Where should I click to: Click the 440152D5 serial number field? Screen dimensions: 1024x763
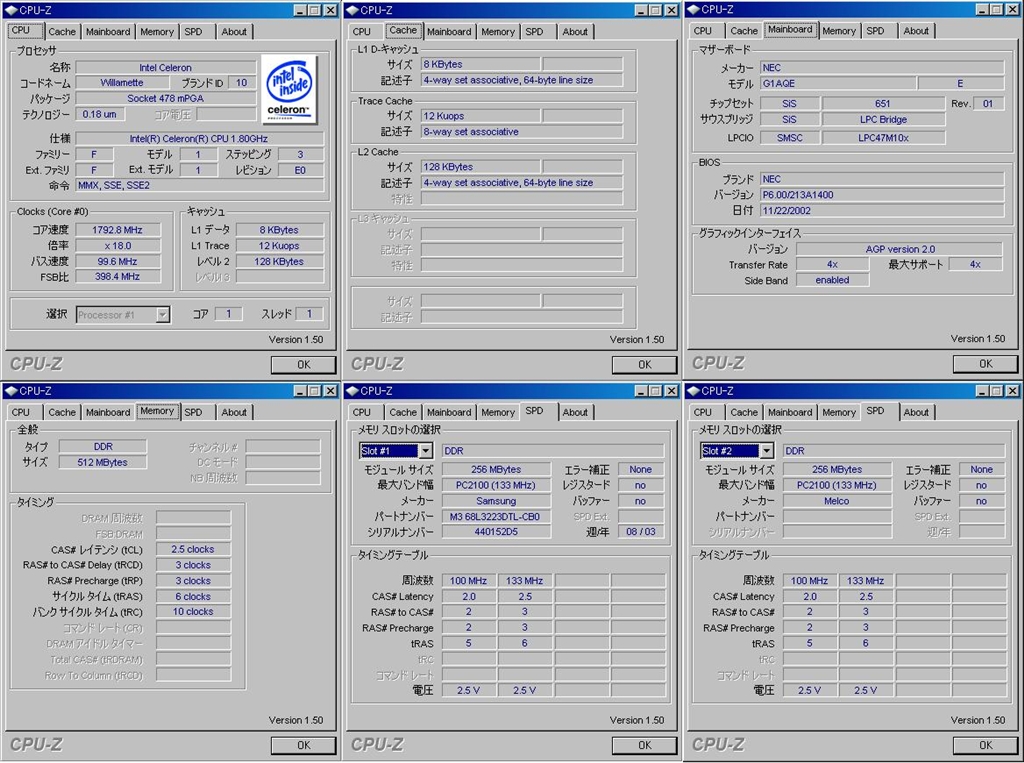[x=496, y=532]
